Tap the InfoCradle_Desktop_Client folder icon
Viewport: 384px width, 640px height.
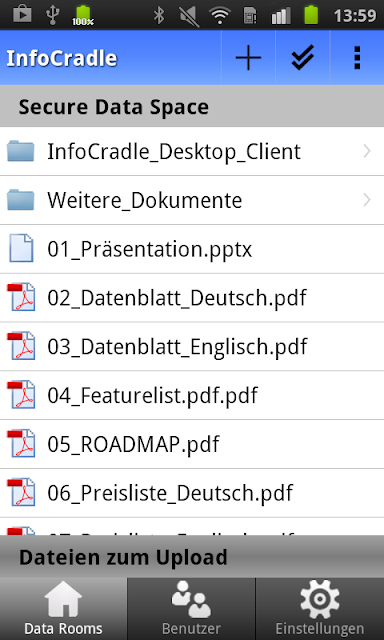pyautogui.click(x=21, y=151)
